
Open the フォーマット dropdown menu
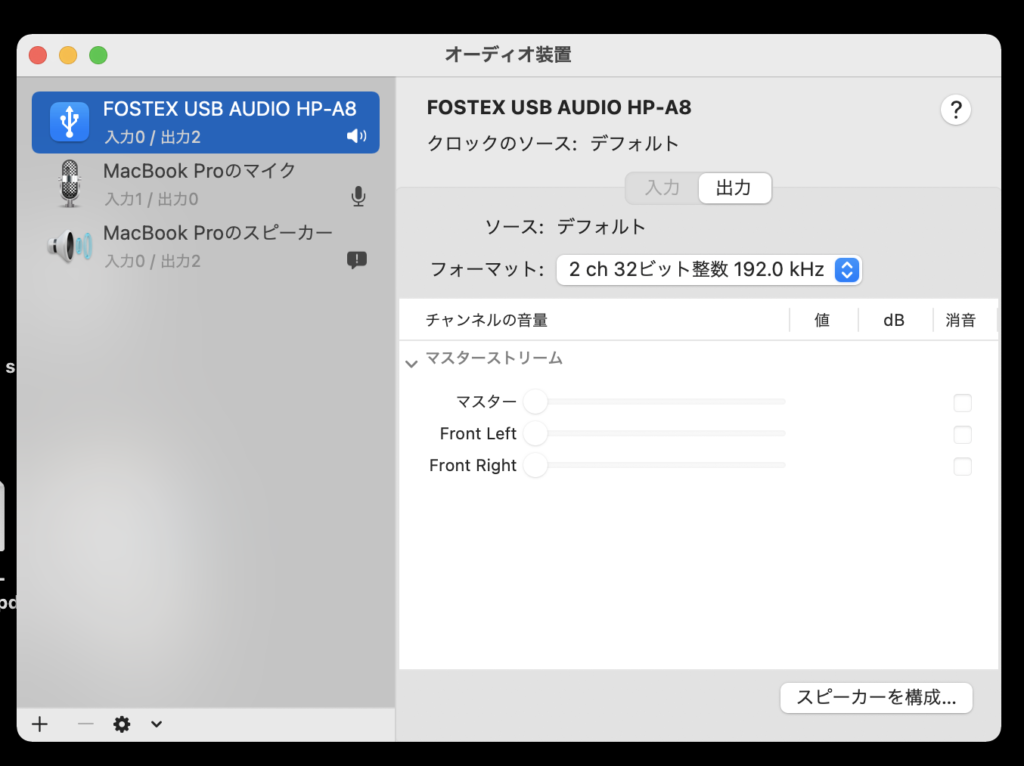click(846, 269)
